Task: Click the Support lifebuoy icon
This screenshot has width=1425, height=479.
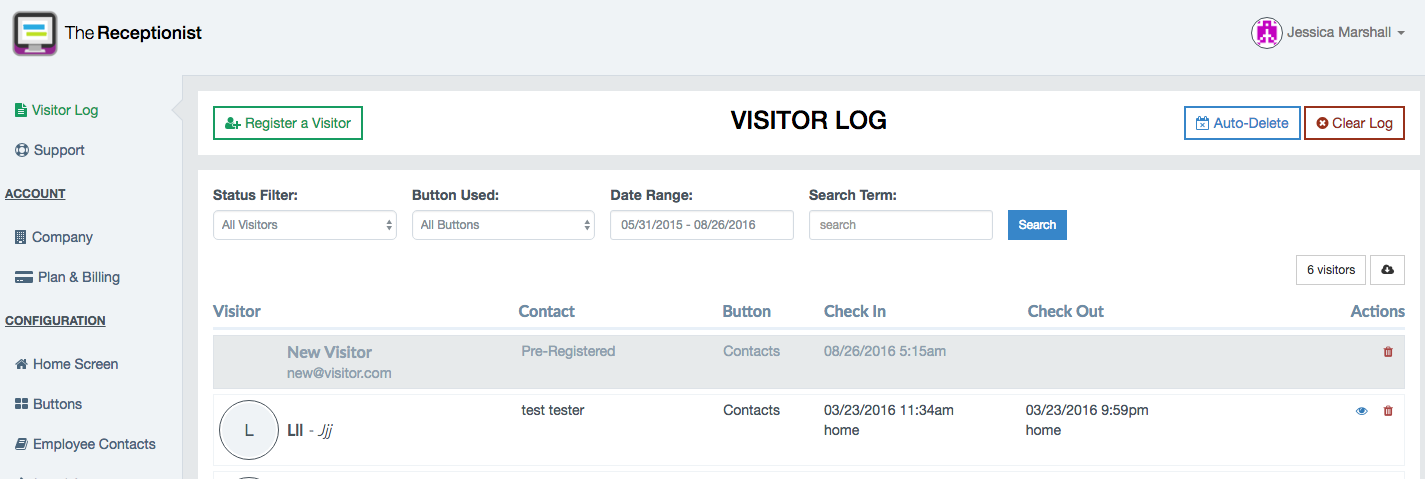Action: 21,150
